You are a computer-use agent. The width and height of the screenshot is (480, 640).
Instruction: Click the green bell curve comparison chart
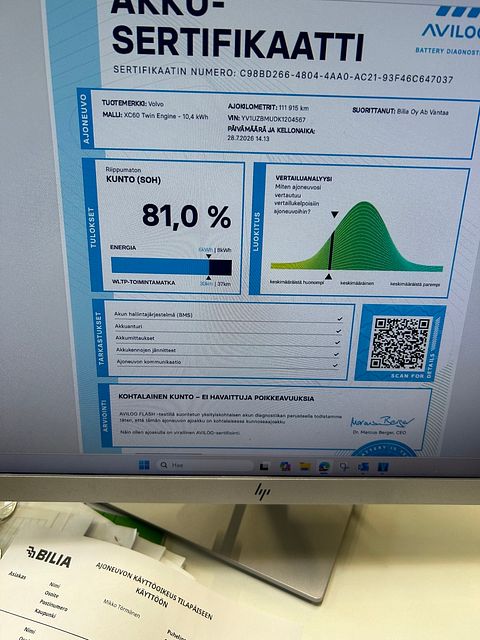click(357, 237)
